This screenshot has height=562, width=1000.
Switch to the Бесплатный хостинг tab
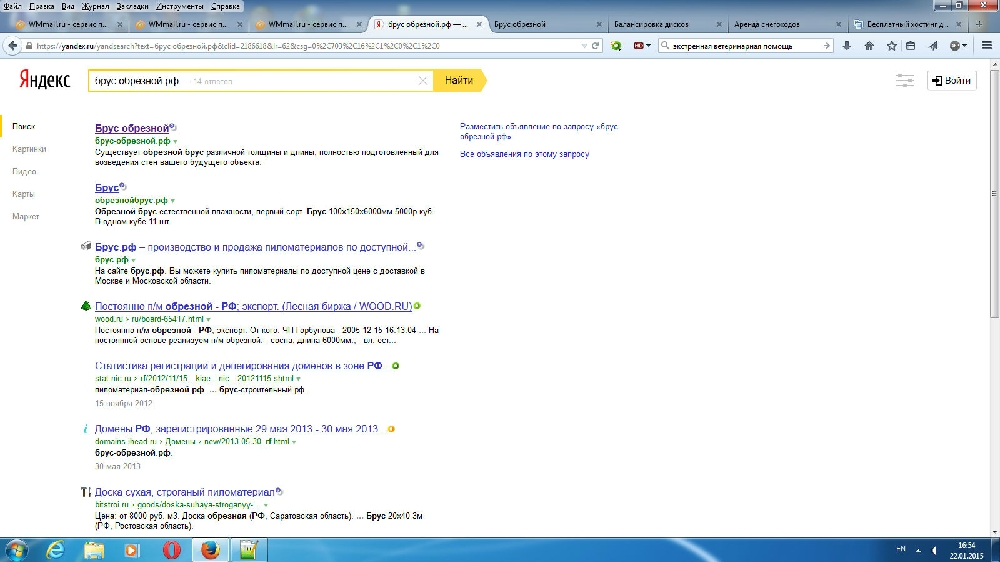(906, 24)
